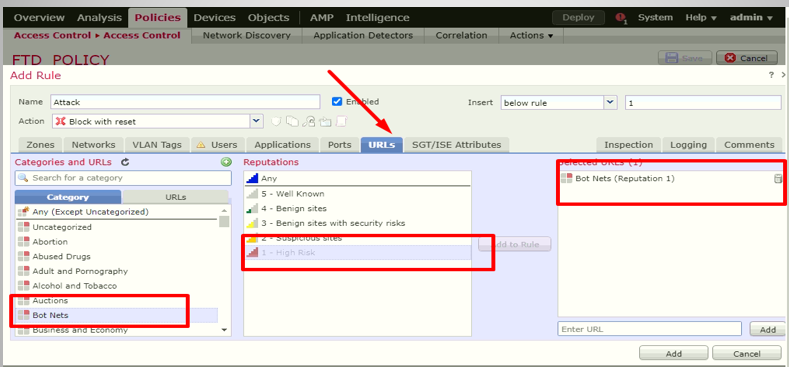The height and width of the screenshot is (367, 789).
Task: Expand the Help menu
Action: click(700, 18)
